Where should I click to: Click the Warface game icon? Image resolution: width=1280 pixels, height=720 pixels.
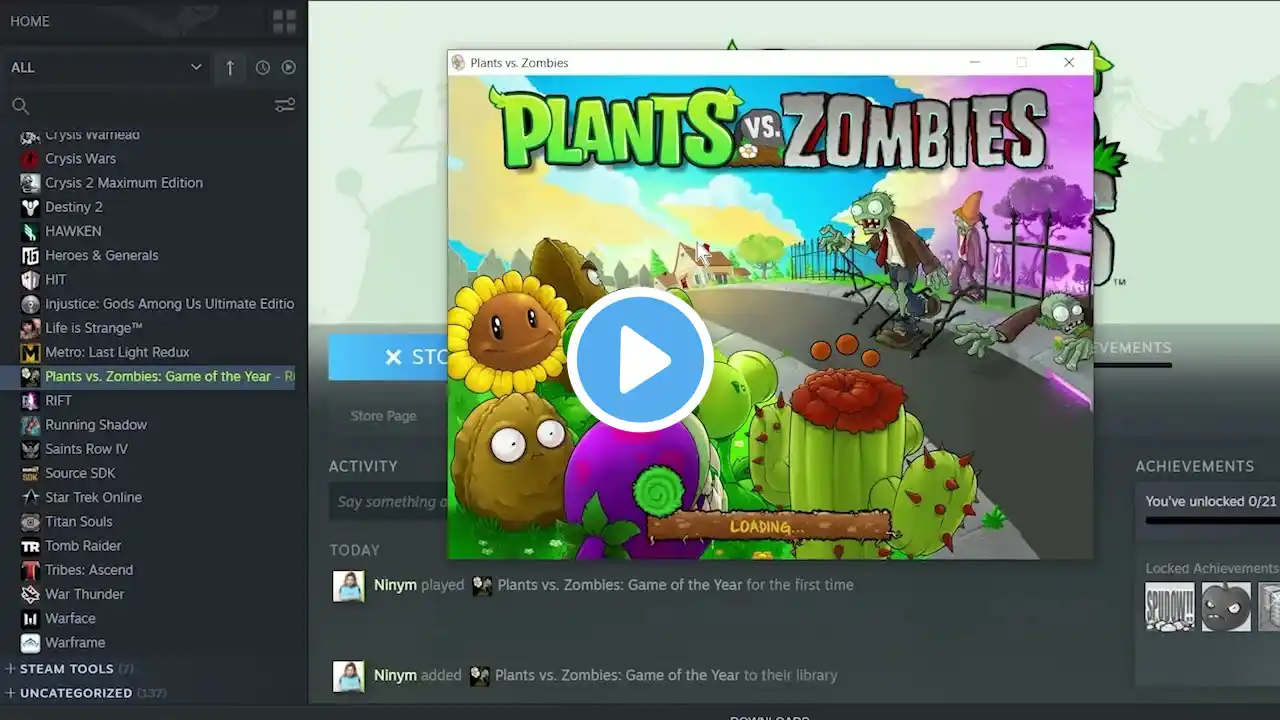click(30, 618)
